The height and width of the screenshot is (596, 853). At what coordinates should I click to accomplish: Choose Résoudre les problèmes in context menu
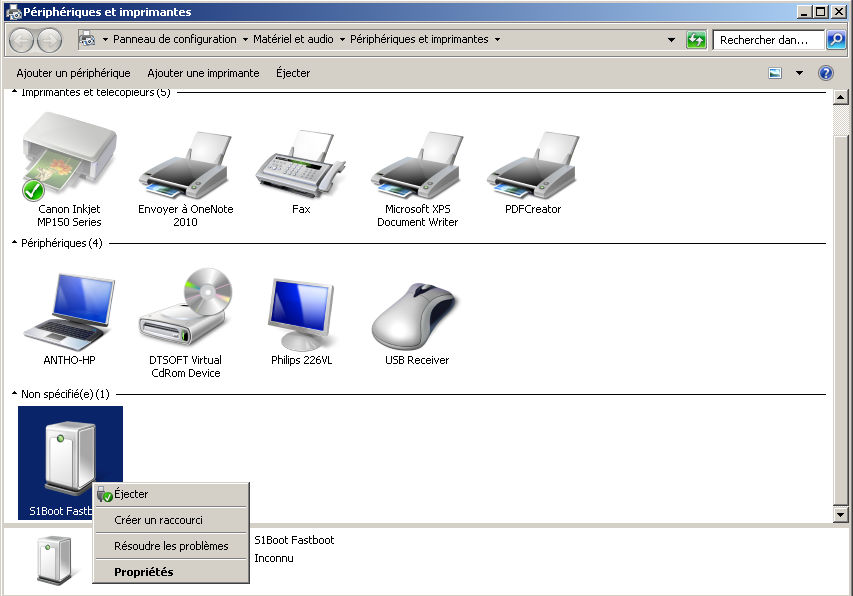[x=171, y=546]
